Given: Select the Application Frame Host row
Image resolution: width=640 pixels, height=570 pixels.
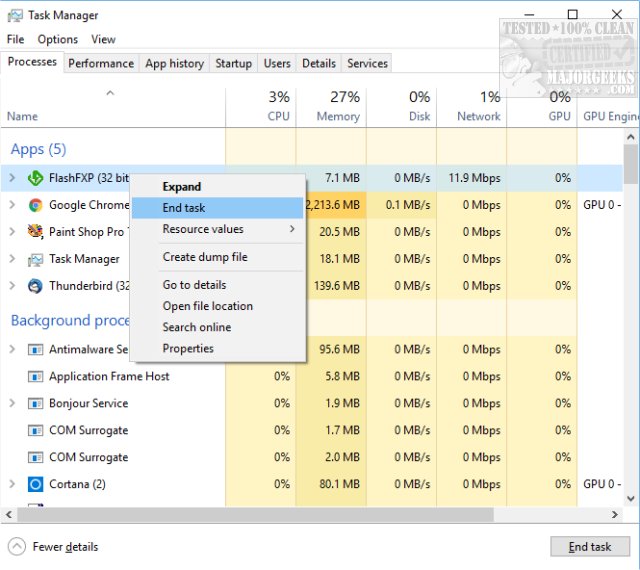Looking at the screenshot, I should (x=312, y=376).
